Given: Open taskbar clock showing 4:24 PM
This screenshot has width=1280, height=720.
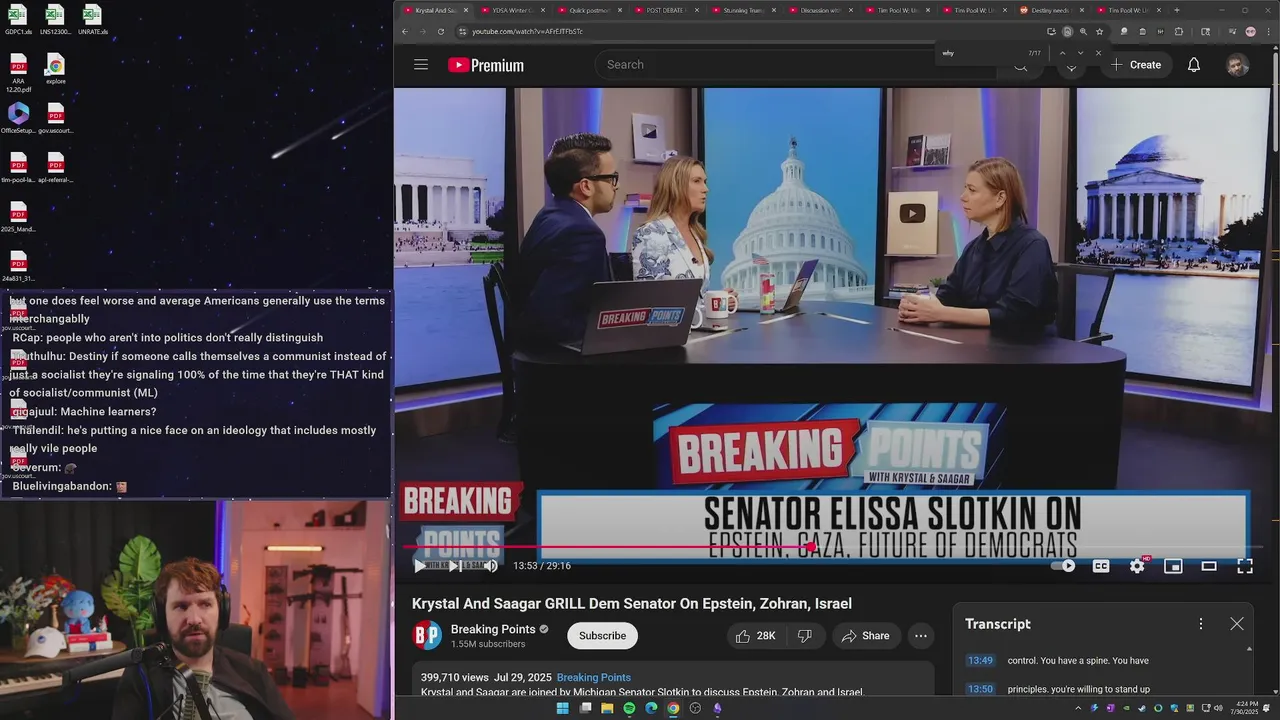Looking at the screenshot, I should (1245, 708).
